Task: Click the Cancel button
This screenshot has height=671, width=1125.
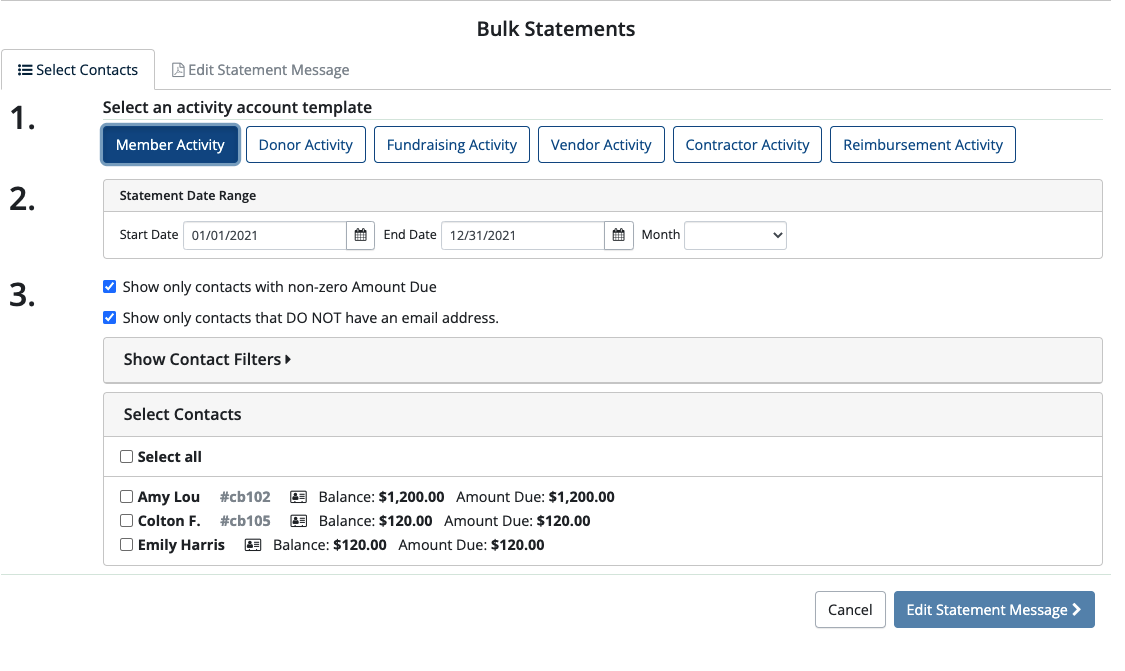Action: tap(850, 609)
